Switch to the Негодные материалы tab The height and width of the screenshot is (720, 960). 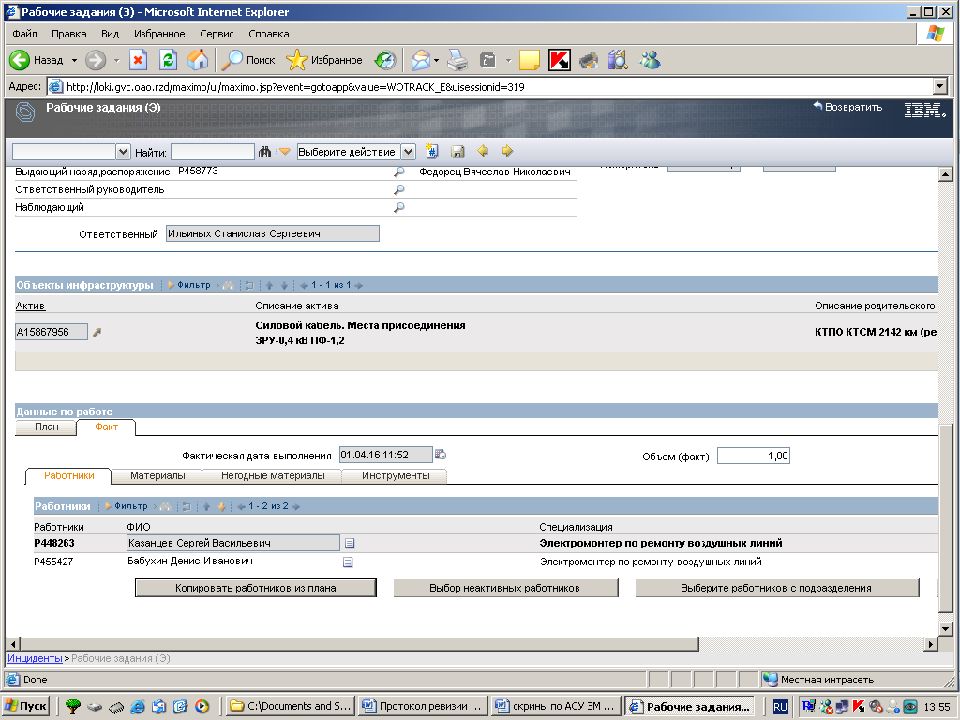[272, 476]
